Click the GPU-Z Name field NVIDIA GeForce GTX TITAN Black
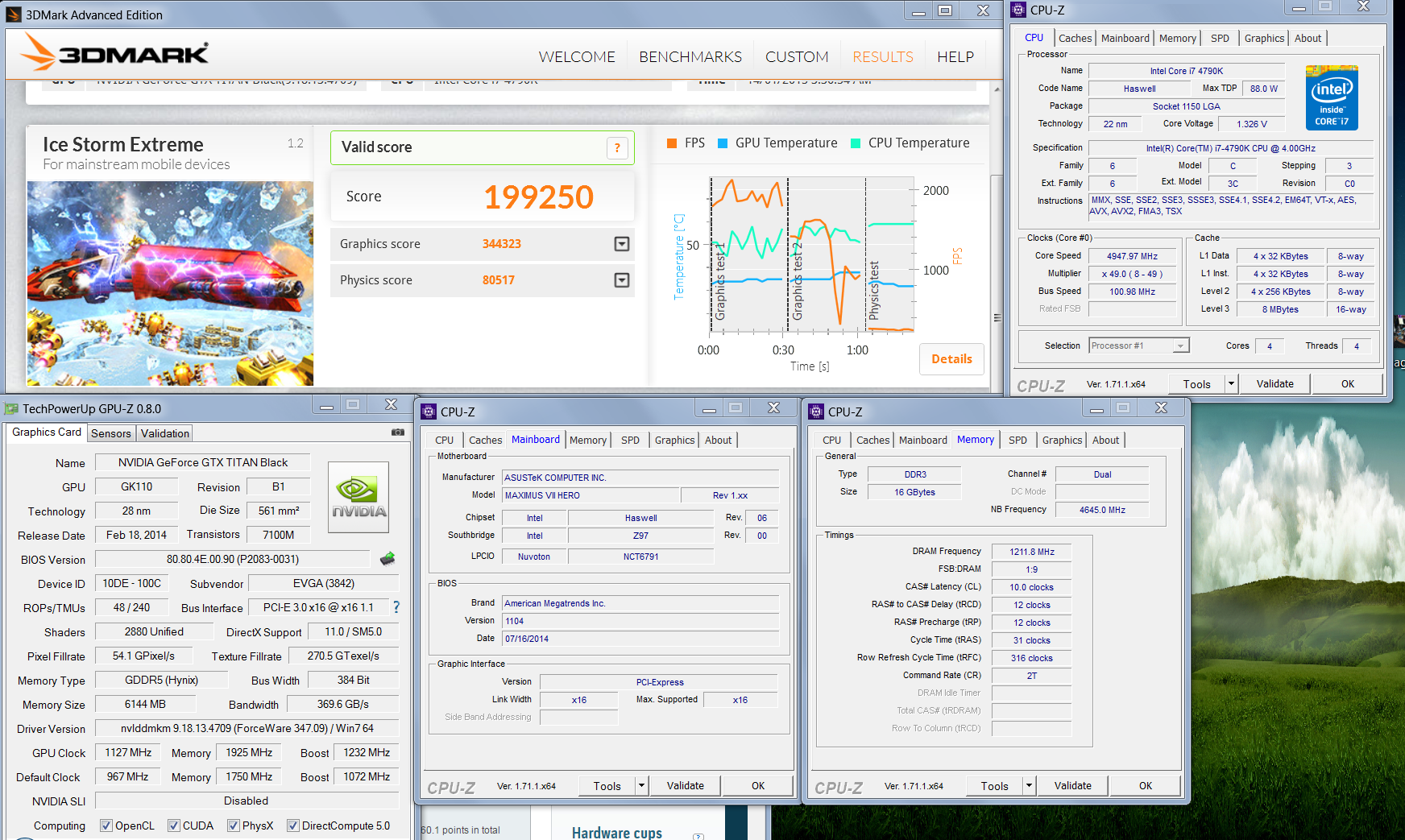Image resolution: width=1405 pixels, height=840 pixels. (202, 462)
